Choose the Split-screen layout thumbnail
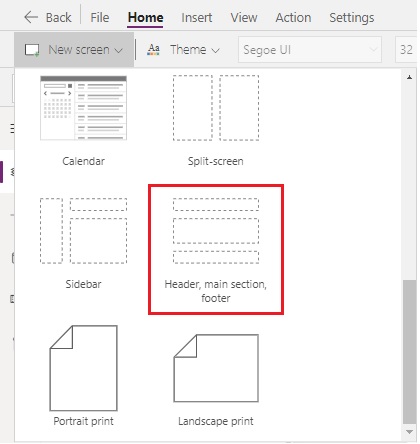Screen dimensions: 420x444 216,108
